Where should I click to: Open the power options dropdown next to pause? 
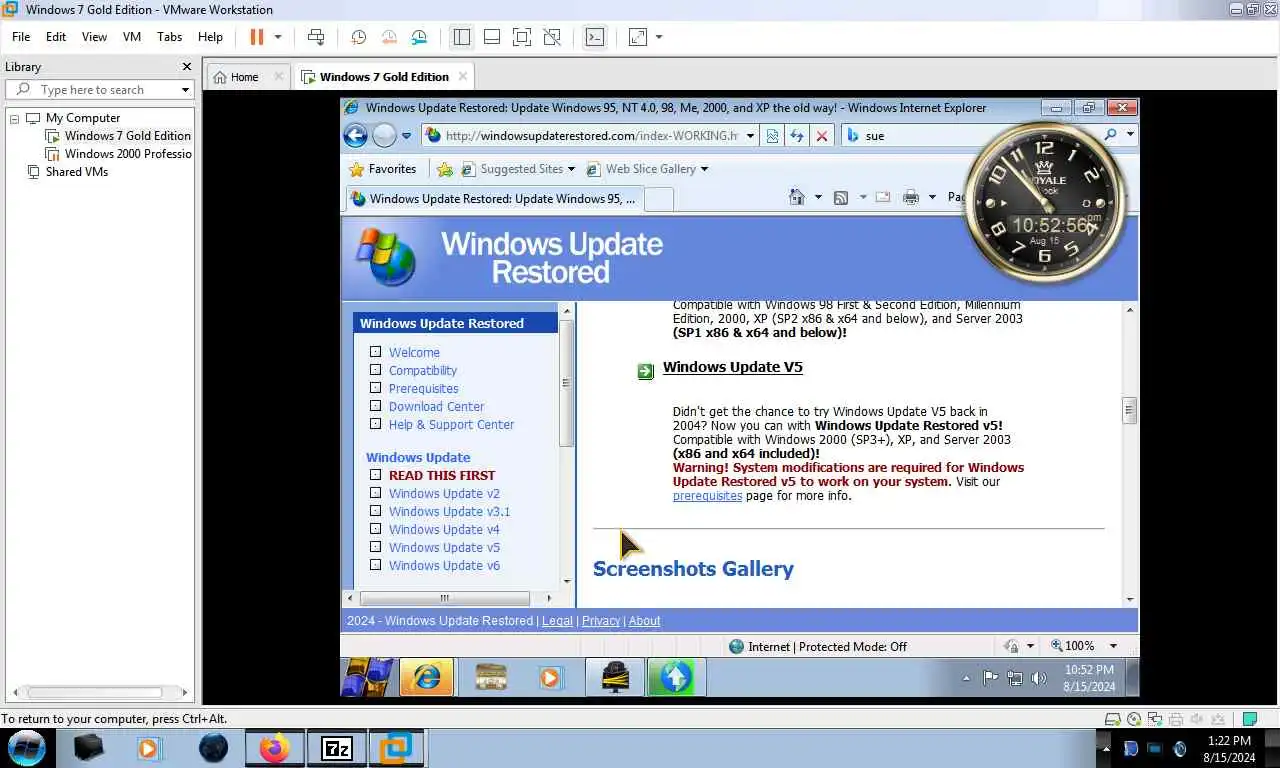[278, 37]
